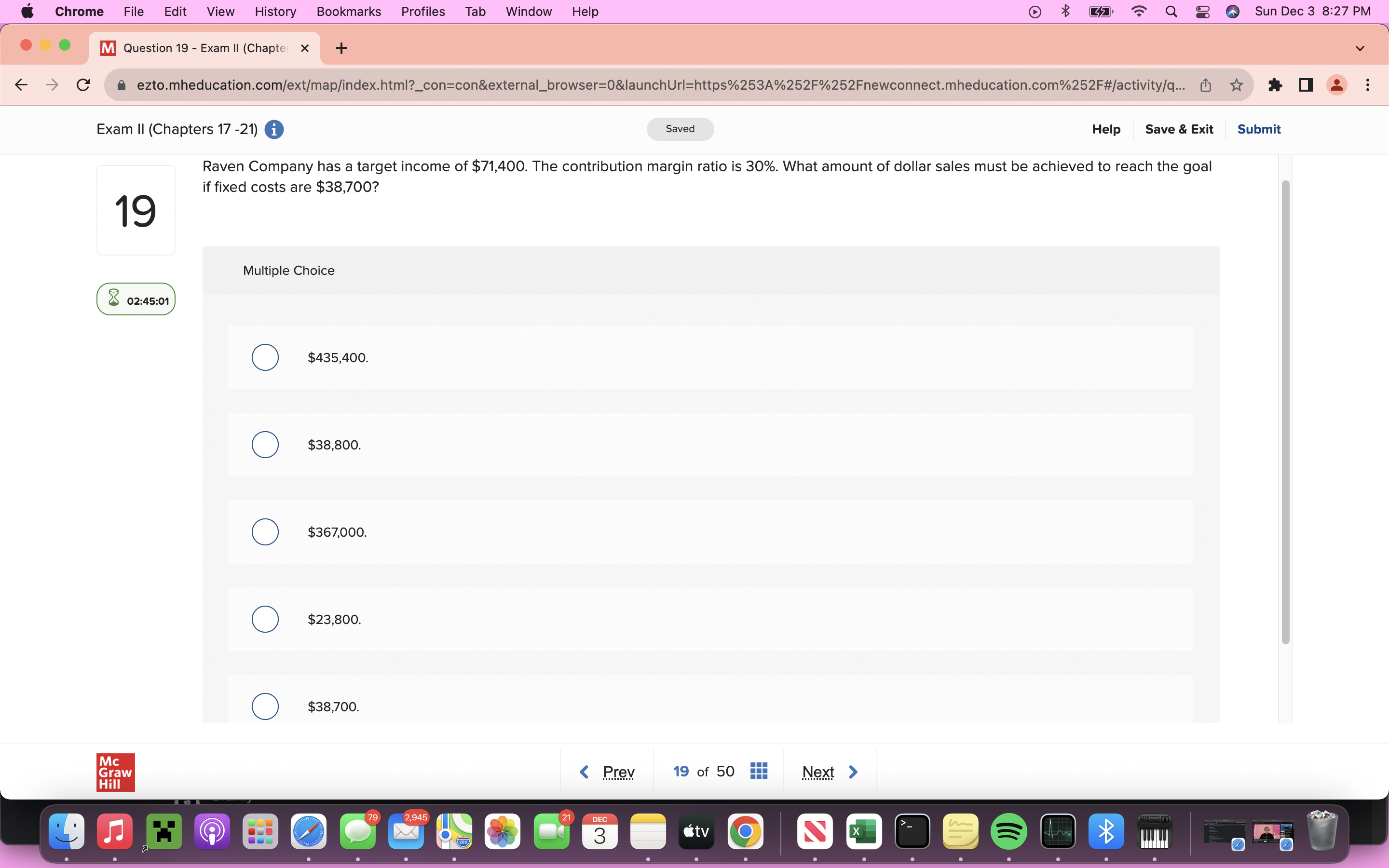The height and width of the screenshot is (868, 1389).
Task: Click the McGraw Hill logo
Action: coord(115,772)
